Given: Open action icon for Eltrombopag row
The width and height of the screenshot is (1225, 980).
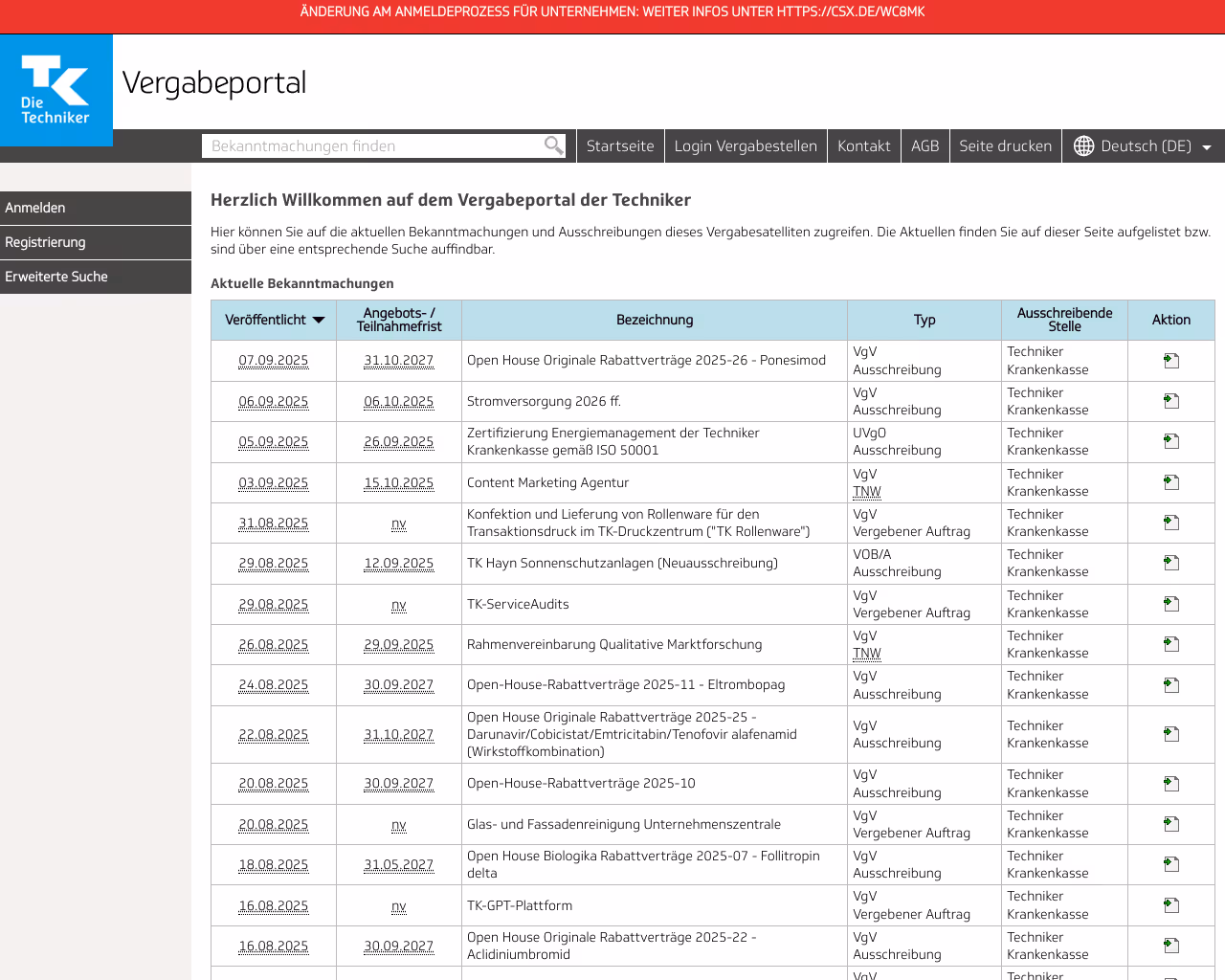Looking at the screenshot, I should pyautogui.click(x=1171, y=685).
